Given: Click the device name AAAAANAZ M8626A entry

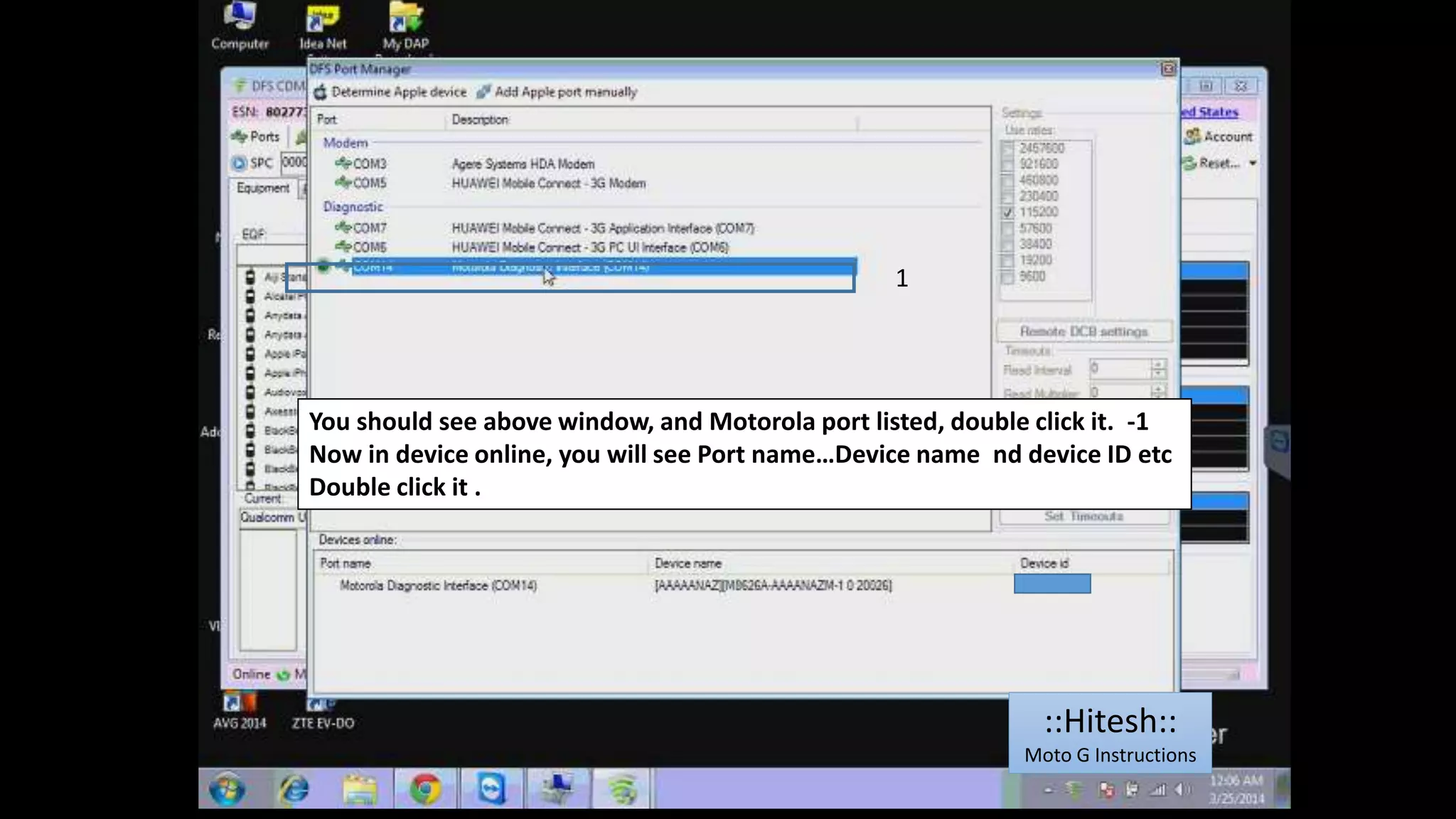Looking at the screenshot, I should 773,586.
